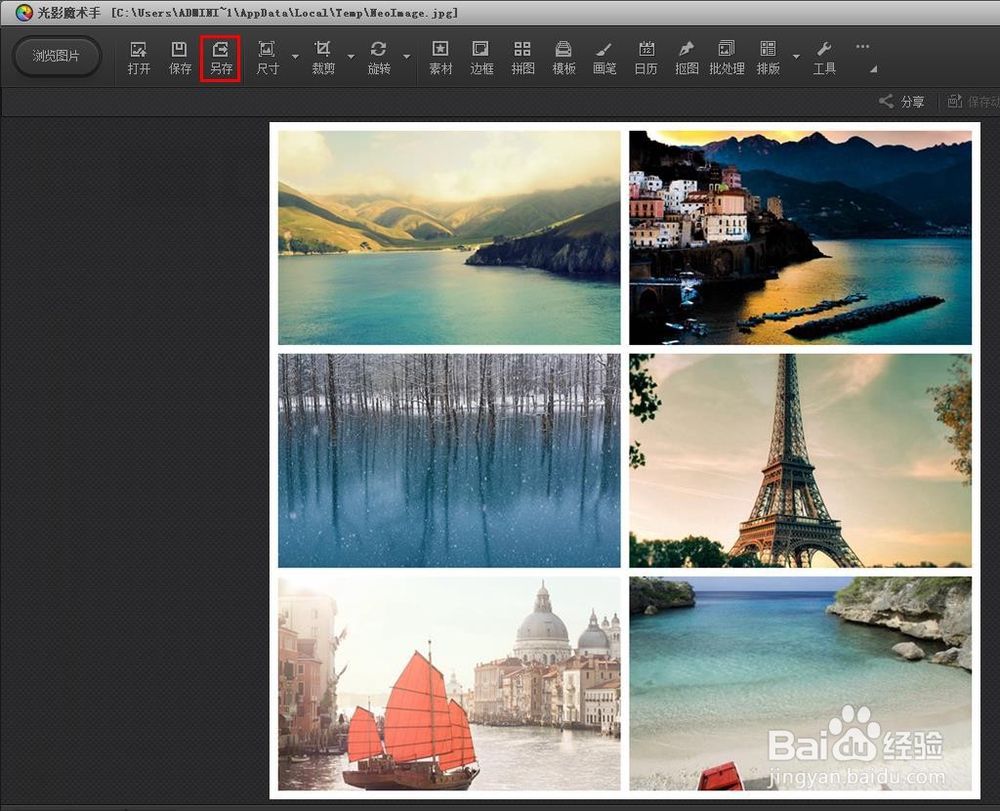Select the 裁剪 crop tool
This screenshot has height=811, width=1000.
click(323, 58)
